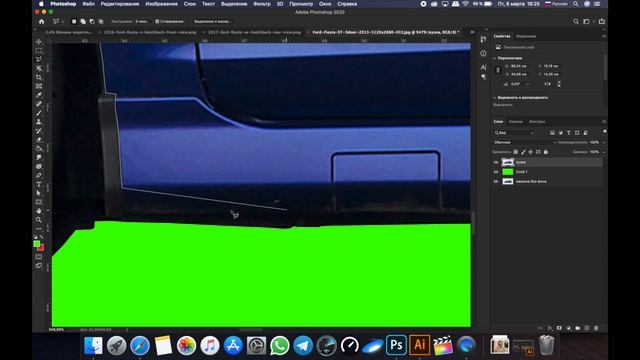Collapse the Перспектива transform section
640x360 pixels.
(495, 58)
